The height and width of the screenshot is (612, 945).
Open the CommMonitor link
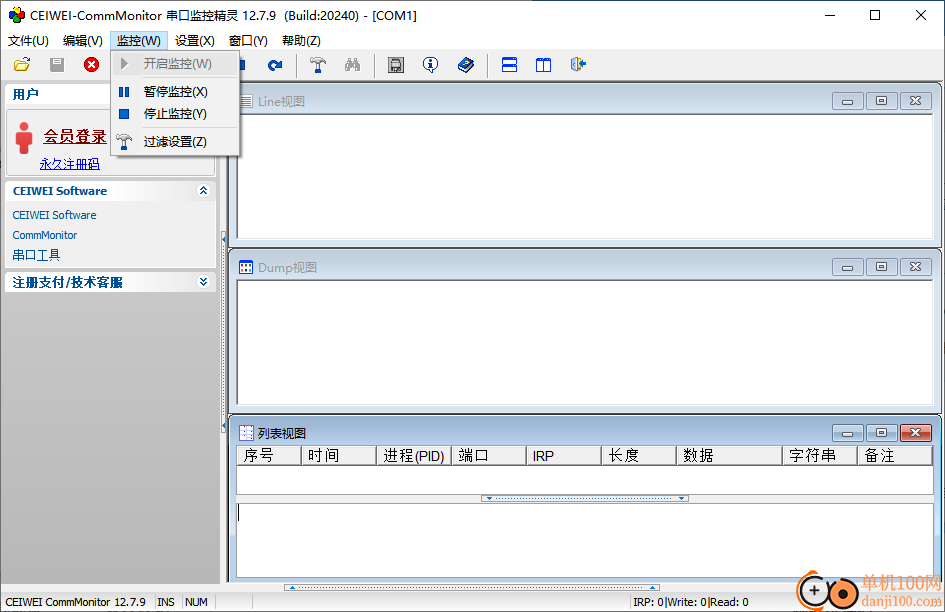45,235
